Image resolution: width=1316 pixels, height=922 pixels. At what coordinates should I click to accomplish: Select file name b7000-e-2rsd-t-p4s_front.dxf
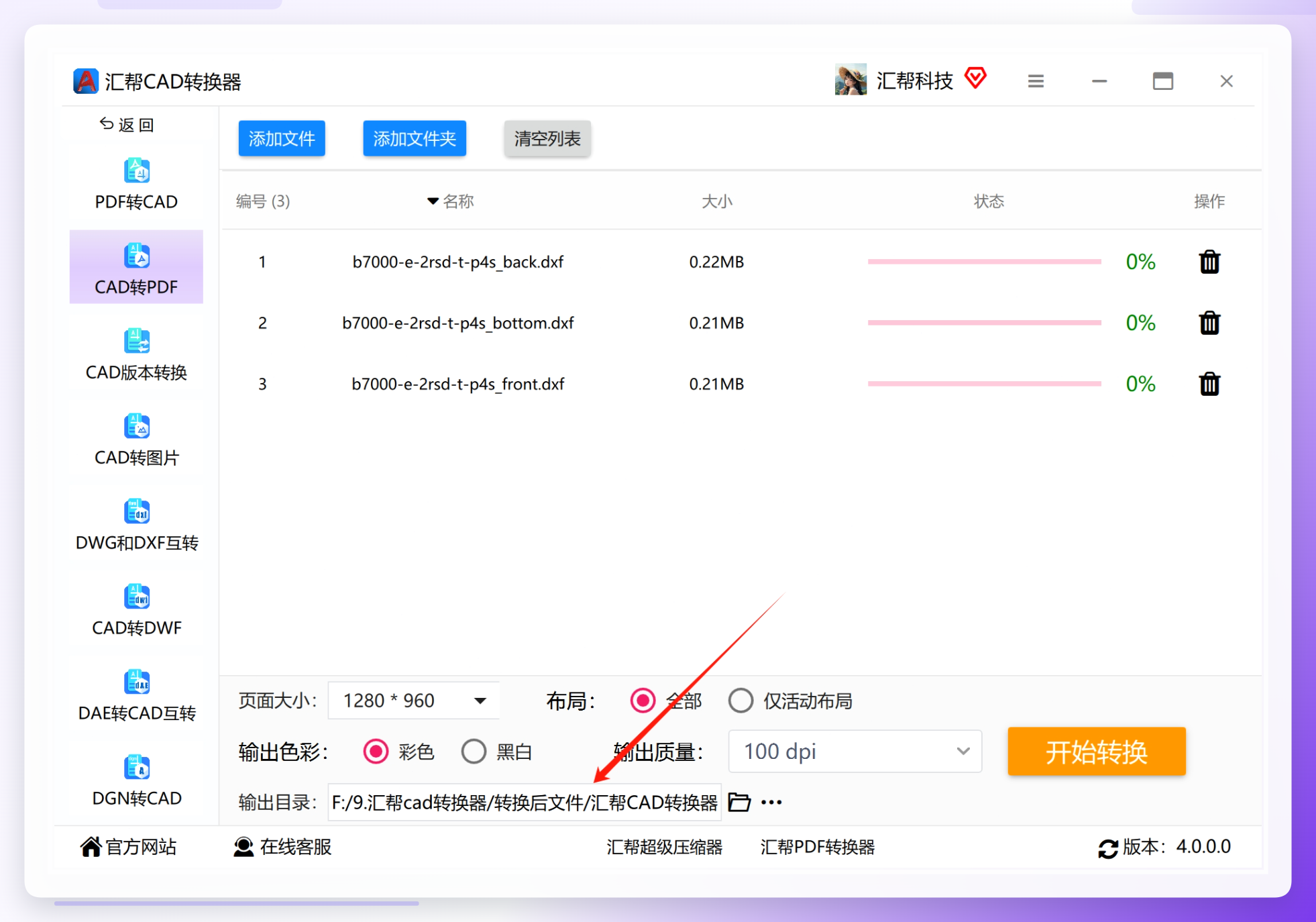tap(458, 384)
